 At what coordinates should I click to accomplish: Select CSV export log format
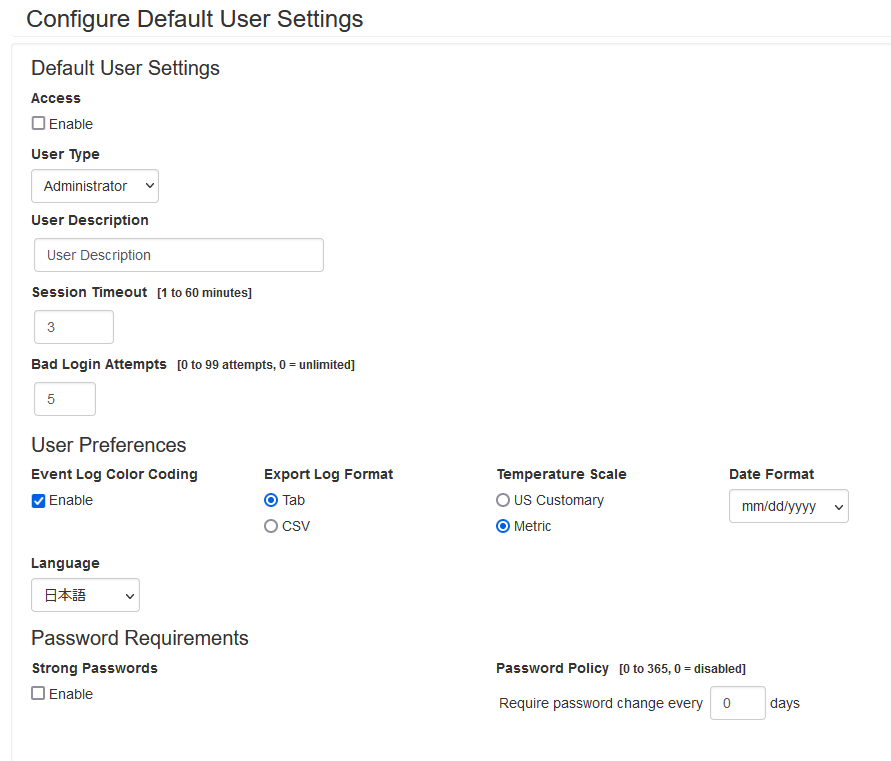click(x=271, y=526)
